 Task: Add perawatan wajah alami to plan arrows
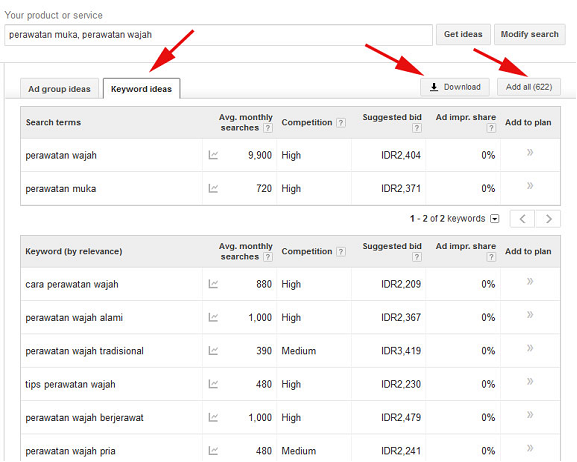(530, 315)
